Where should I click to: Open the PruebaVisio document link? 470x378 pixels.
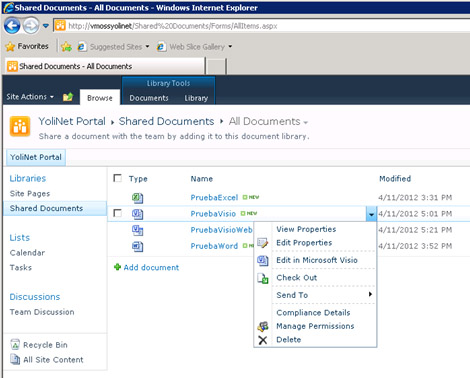pyautogui.click(x=213, y=214)
